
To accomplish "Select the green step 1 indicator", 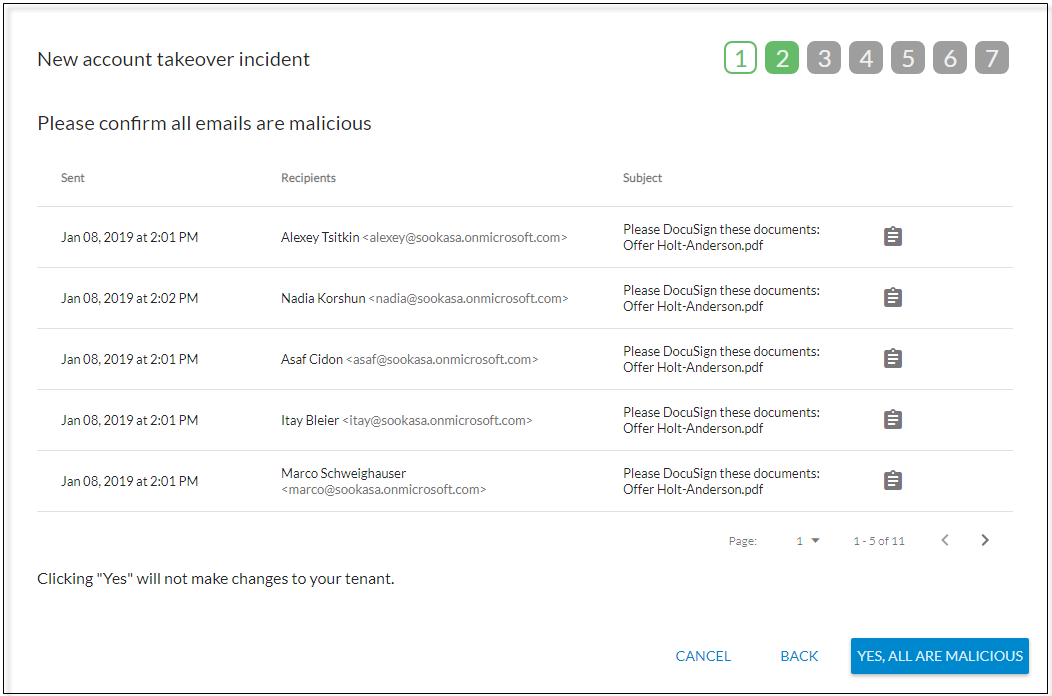I will pos(740,57).
